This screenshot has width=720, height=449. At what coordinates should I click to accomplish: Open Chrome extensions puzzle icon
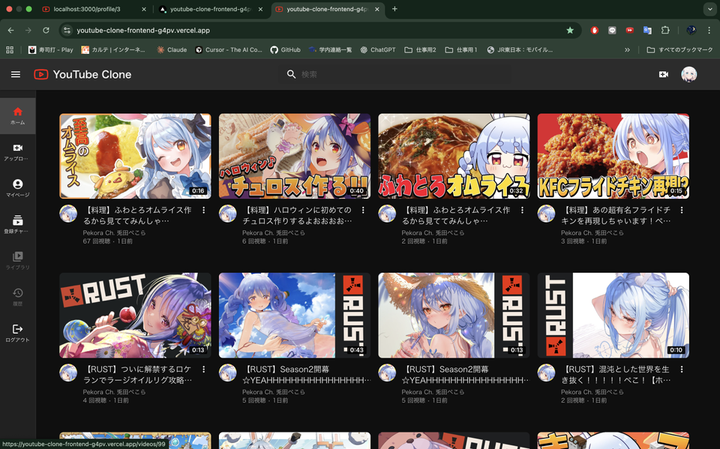665,30
